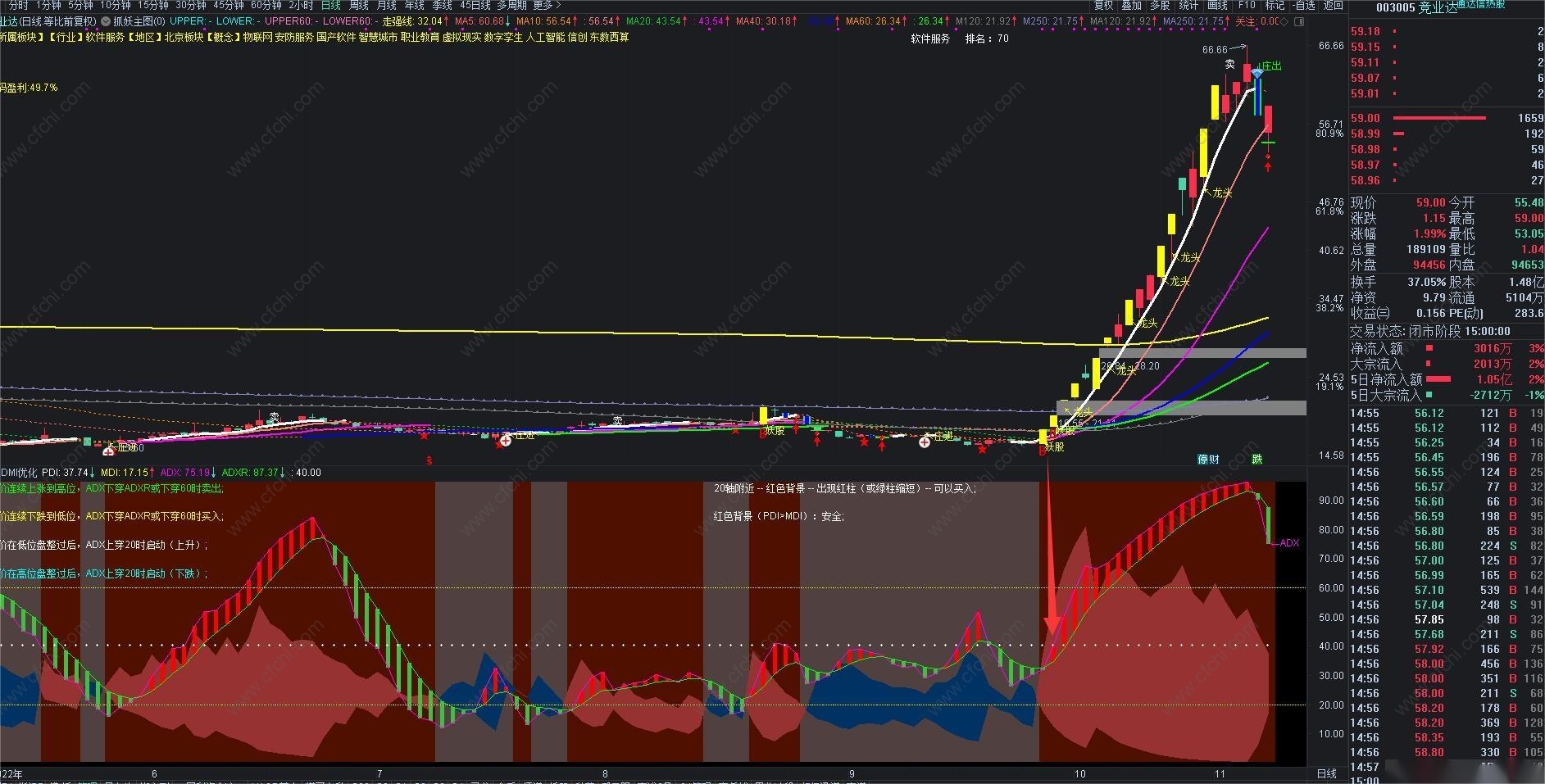Open the 画线 drawing tools
1545x784 pixels.
pos(1218,5)
